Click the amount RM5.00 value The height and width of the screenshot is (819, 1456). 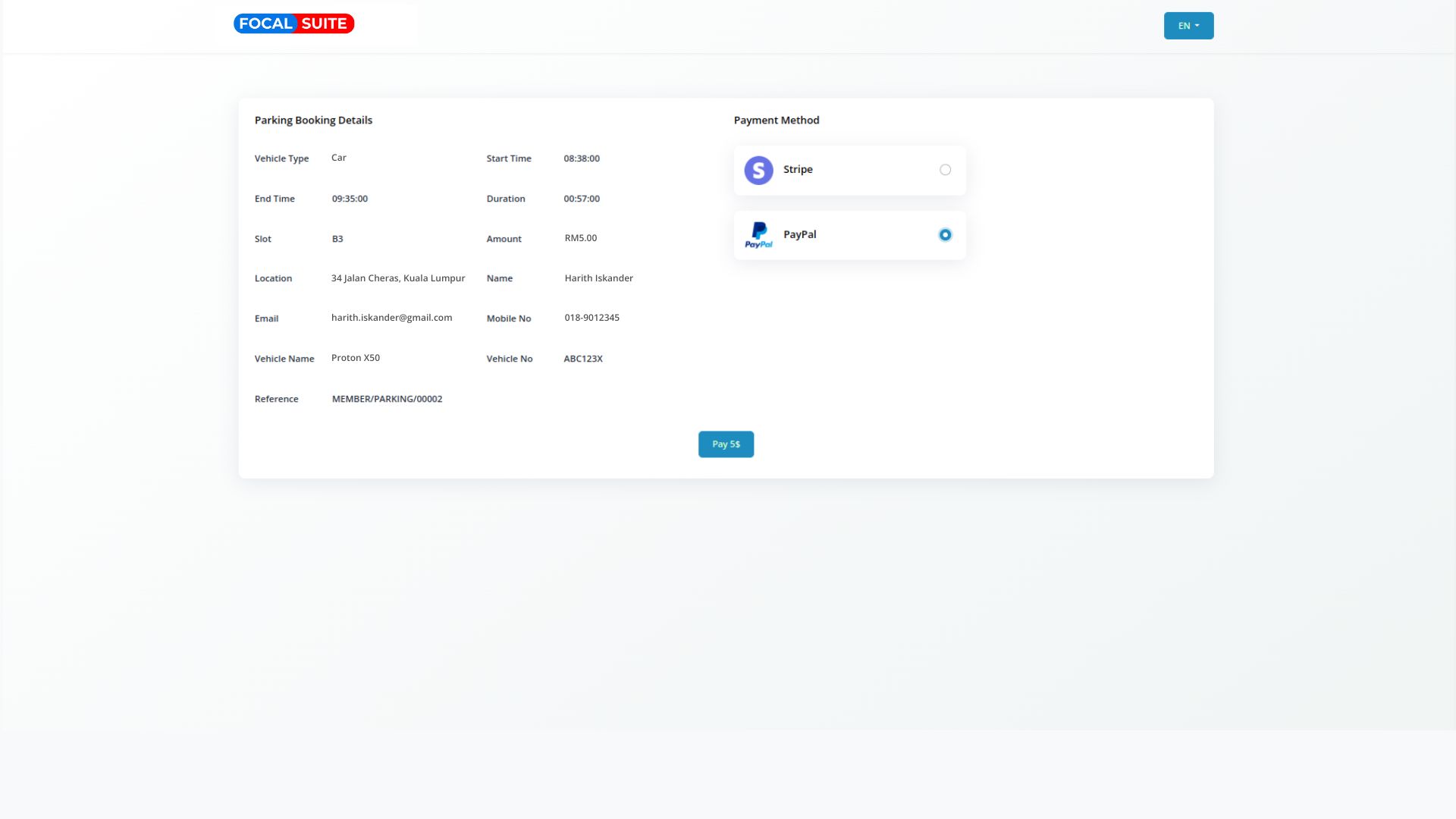point(580,238)
